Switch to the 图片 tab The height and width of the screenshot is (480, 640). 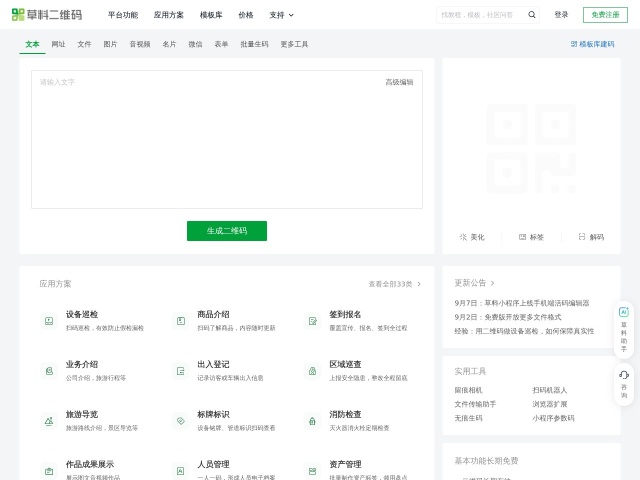(110, 44)
